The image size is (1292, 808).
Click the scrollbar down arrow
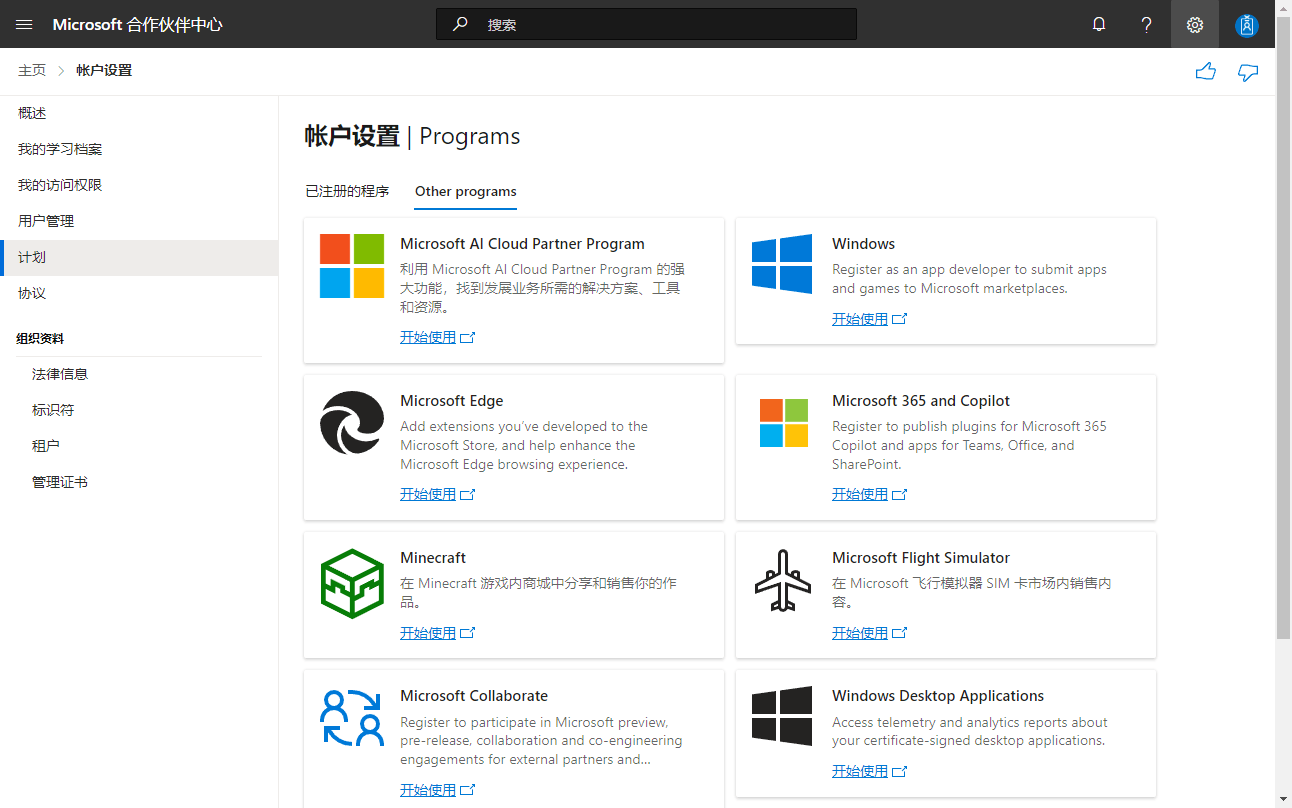pos(1284,799)
